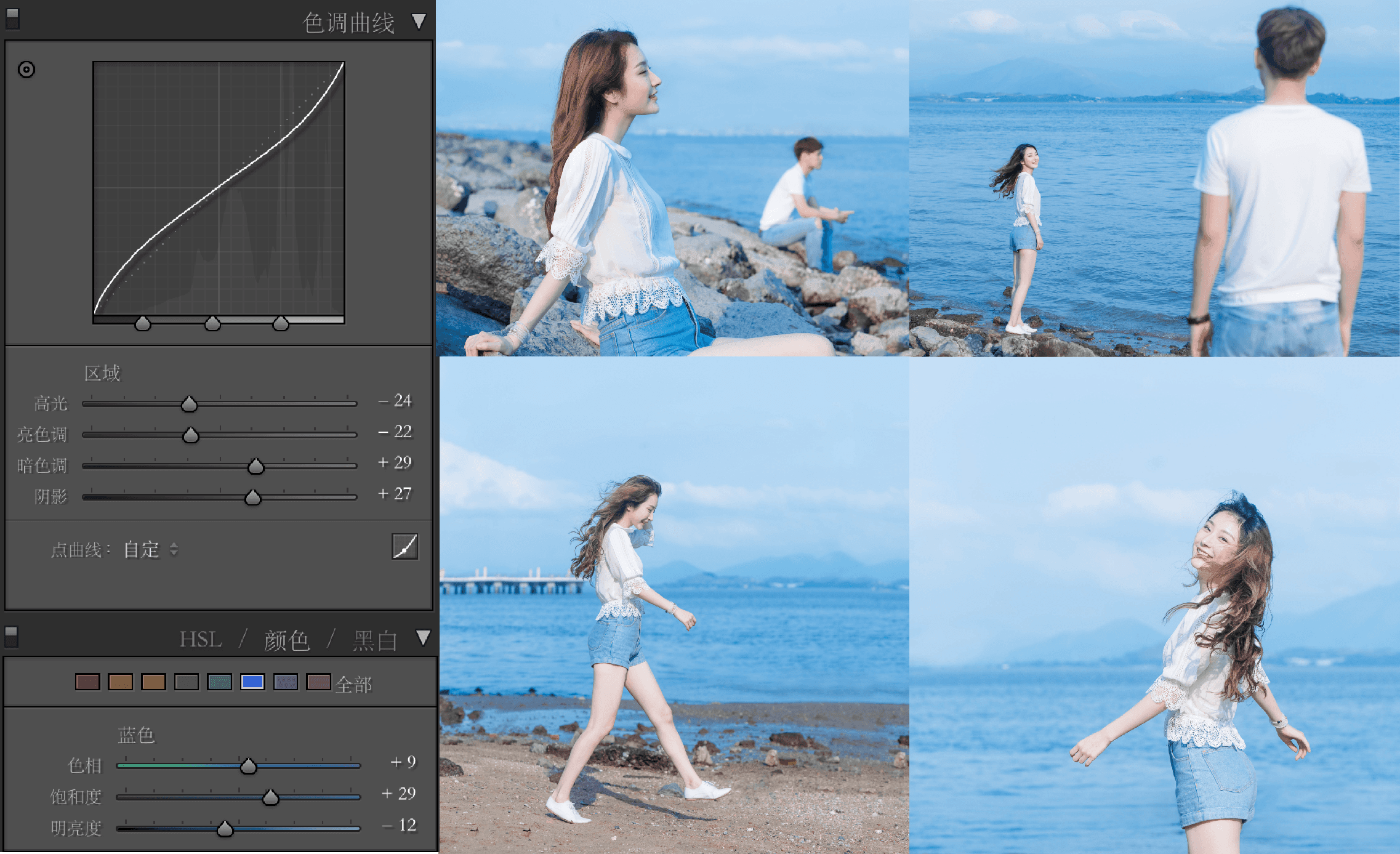Click the 暗色调 value +29
This screenshot has width=1400, height=854.
coord(395,462)
